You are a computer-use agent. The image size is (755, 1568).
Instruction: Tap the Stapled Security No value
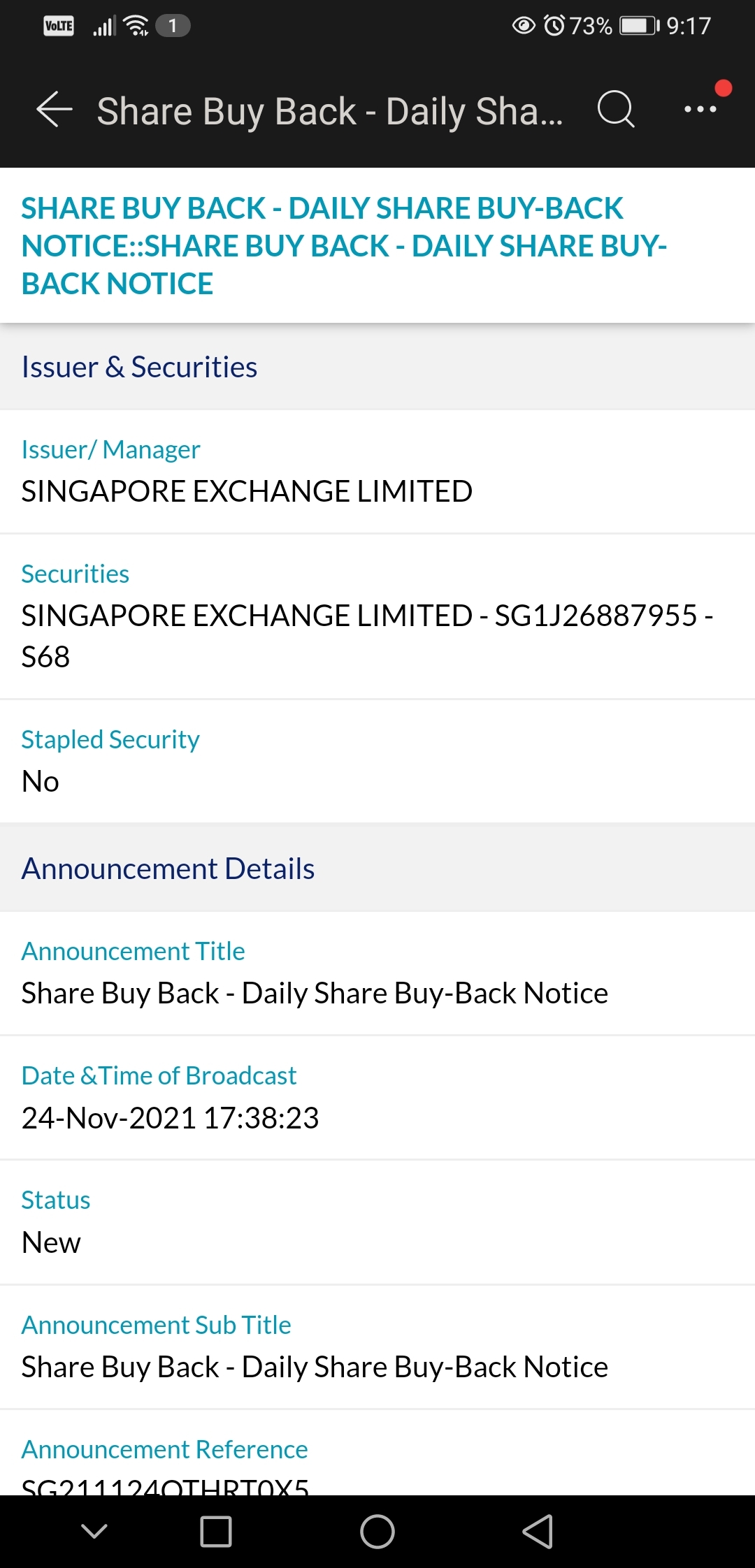tap(41, 781)
